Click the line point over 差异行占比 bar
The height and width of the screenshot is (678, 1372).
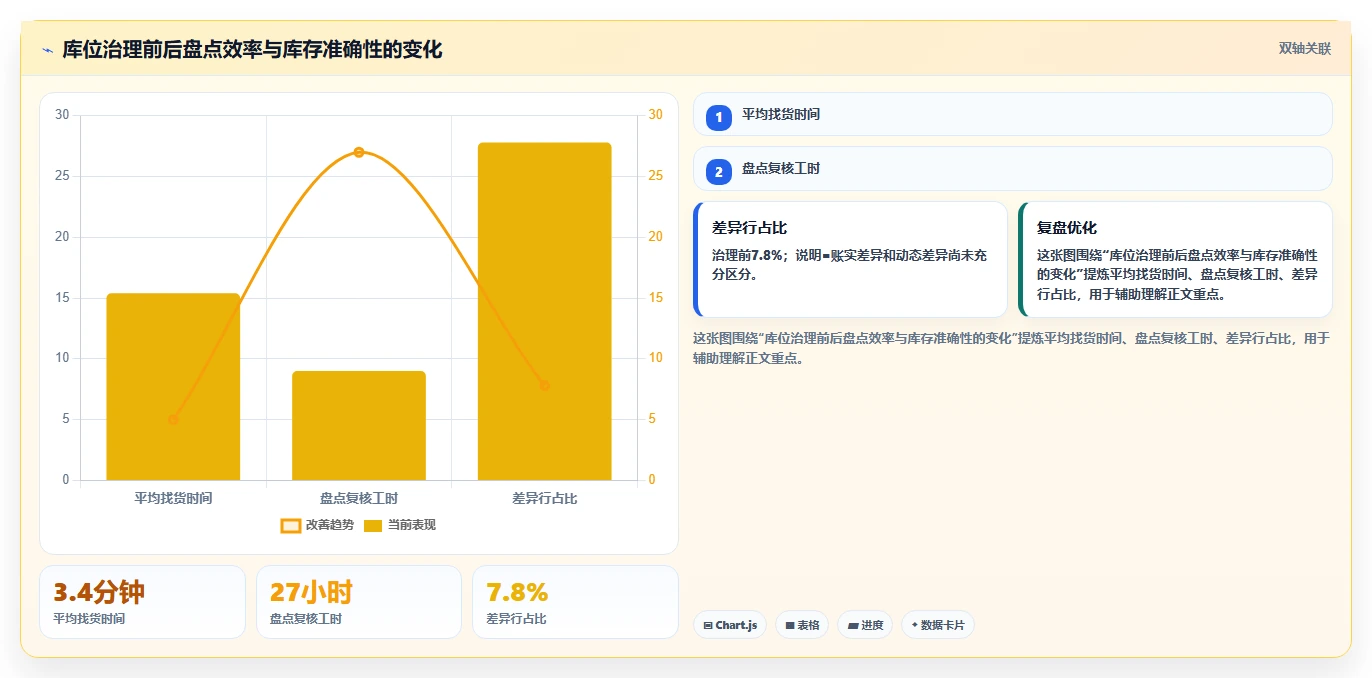(545, 386)
